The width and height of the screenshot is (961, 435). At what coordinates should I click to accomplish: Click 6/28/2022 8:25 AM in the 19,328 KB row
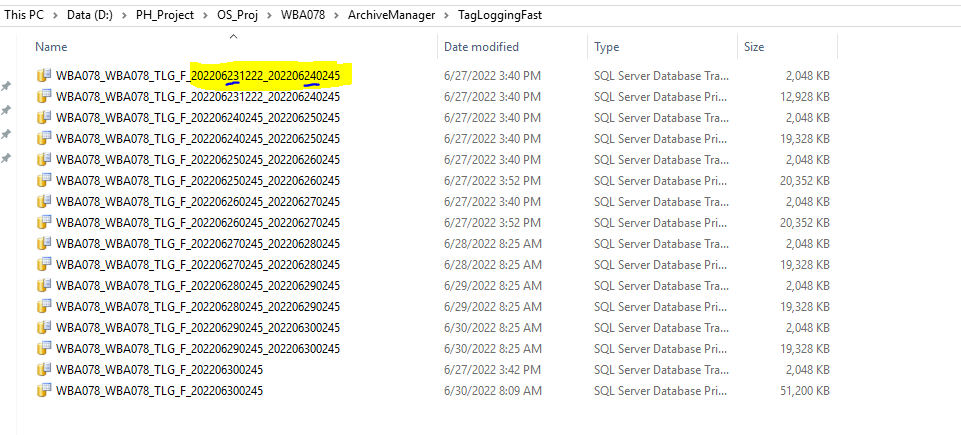point(493,265)
